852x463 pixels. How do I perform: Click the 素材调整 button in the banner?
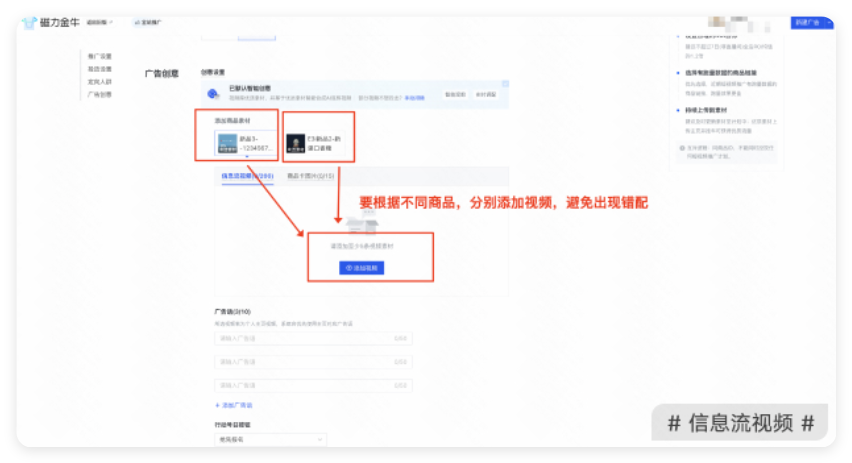pyautogui.click(x=486, y=95)
